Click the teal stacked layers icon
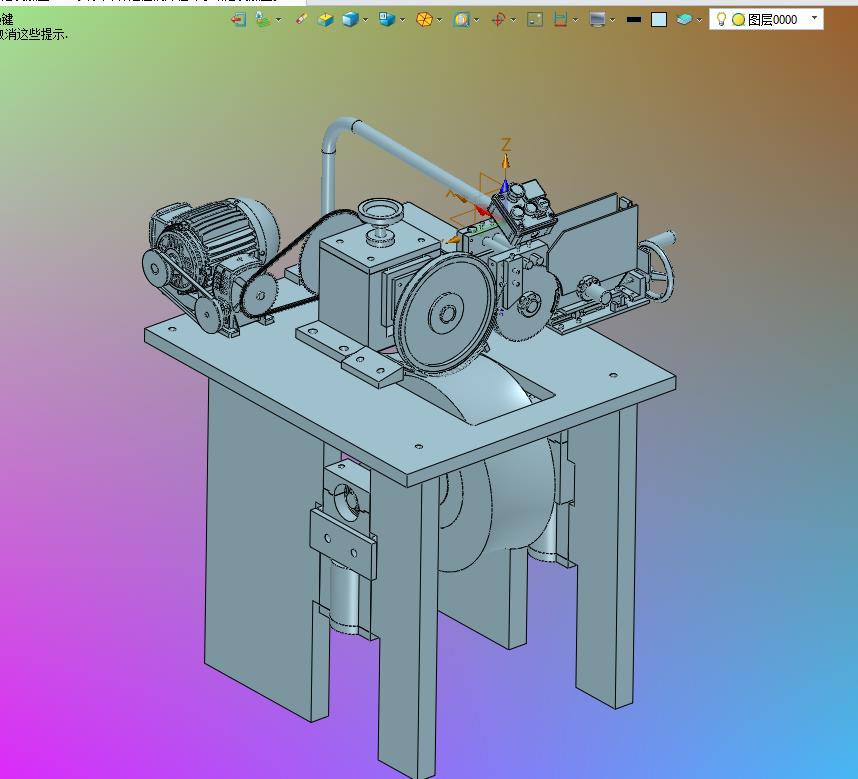 tap(684, 20)
